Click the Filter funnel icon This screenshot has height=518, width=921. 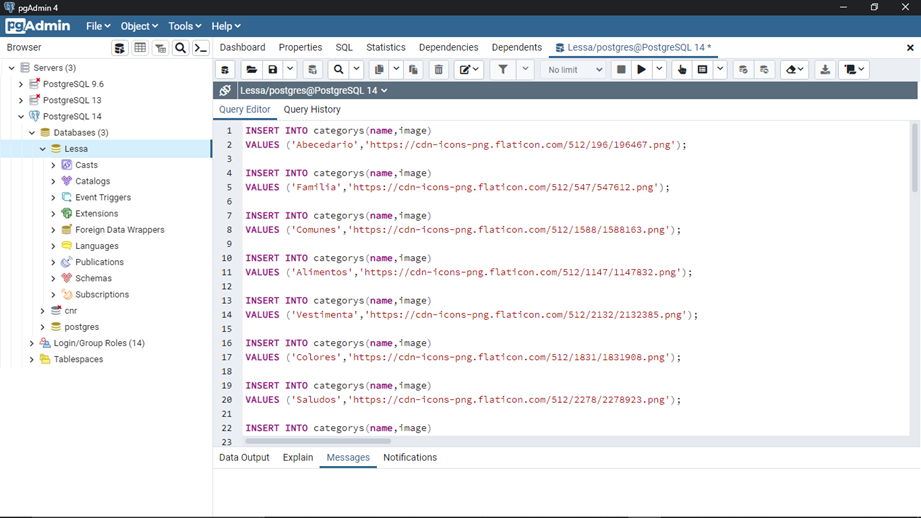point(503,70)
